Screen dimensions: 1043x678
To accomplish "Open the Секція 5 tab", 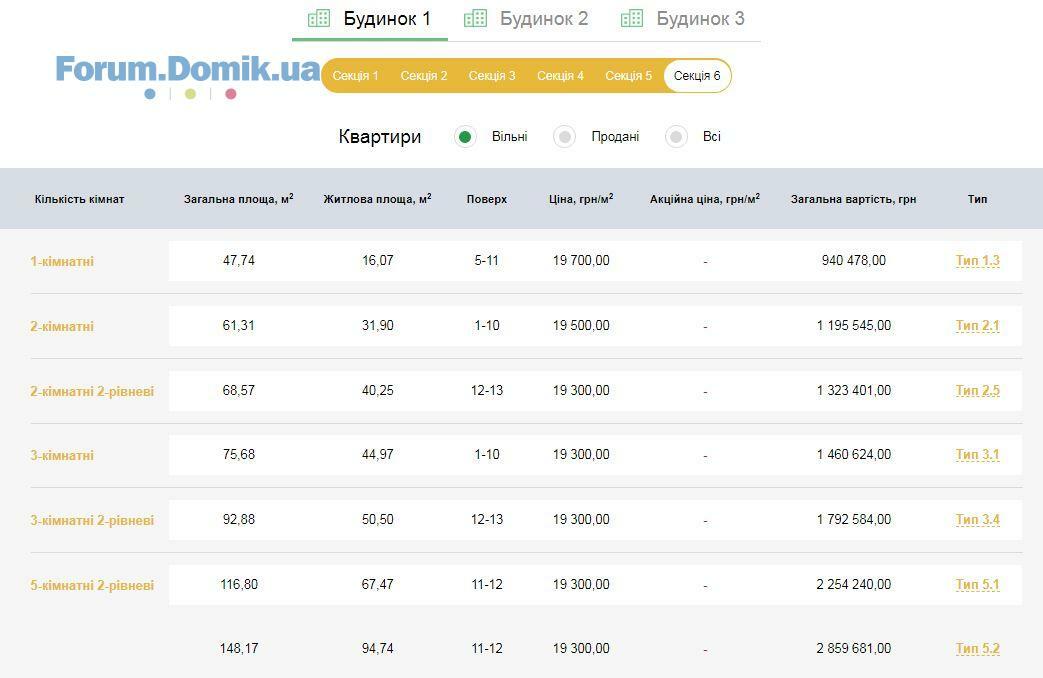I will tap(628, 76).
